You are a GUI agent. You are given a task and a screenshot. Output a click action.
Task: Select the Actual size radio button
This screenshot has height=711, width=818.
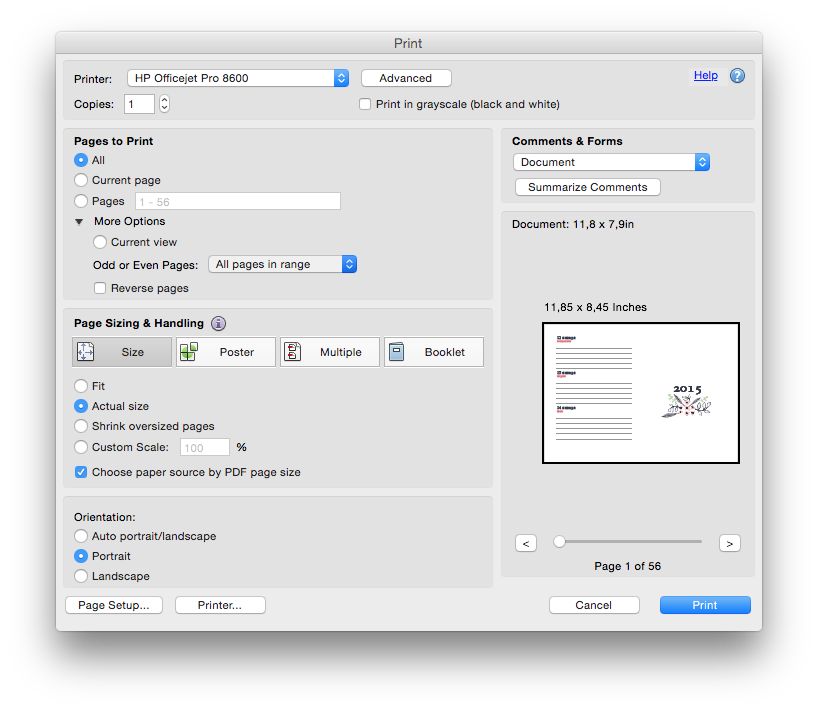pyautogui.click(x=81, y=405)
